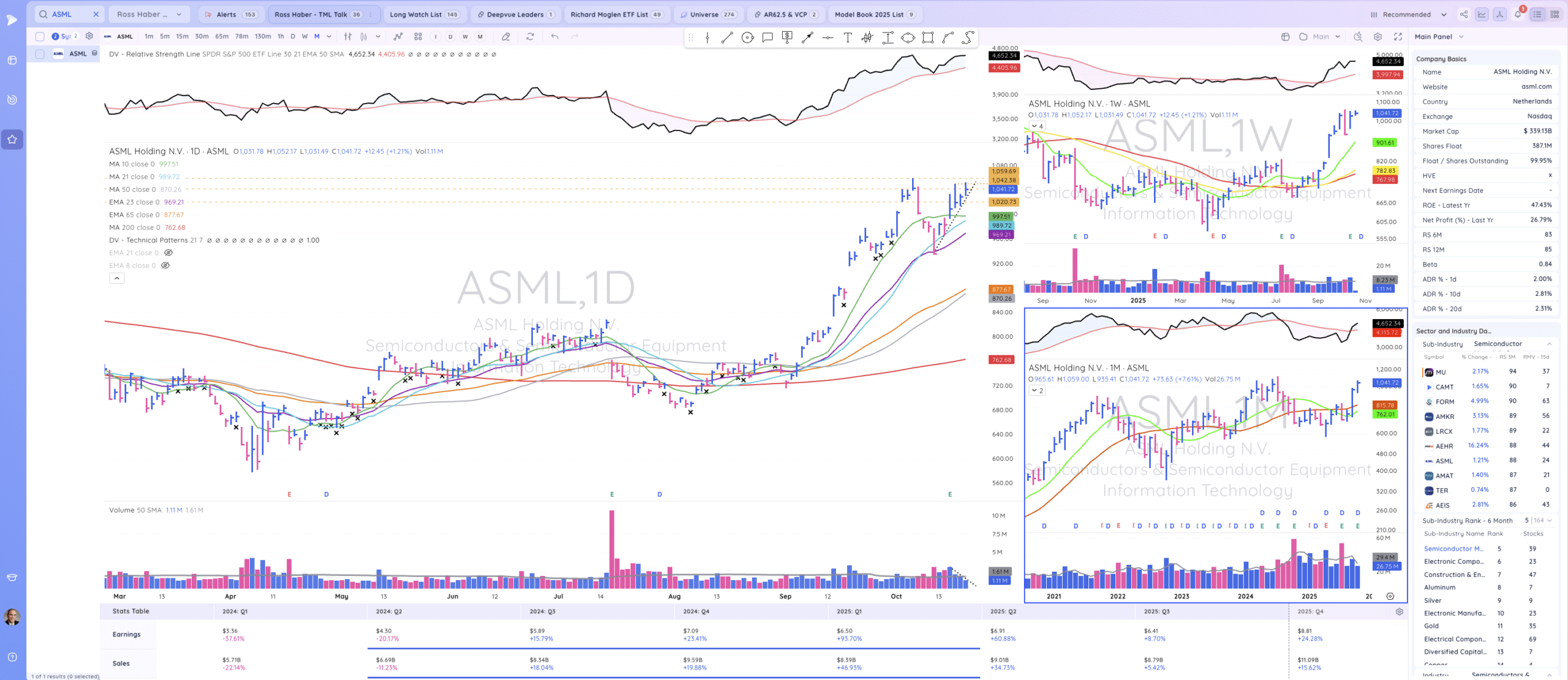The height and width of the screenshot is (680, 1568).
Task: Open the Alerts tab
Action: tap(232, 15)
